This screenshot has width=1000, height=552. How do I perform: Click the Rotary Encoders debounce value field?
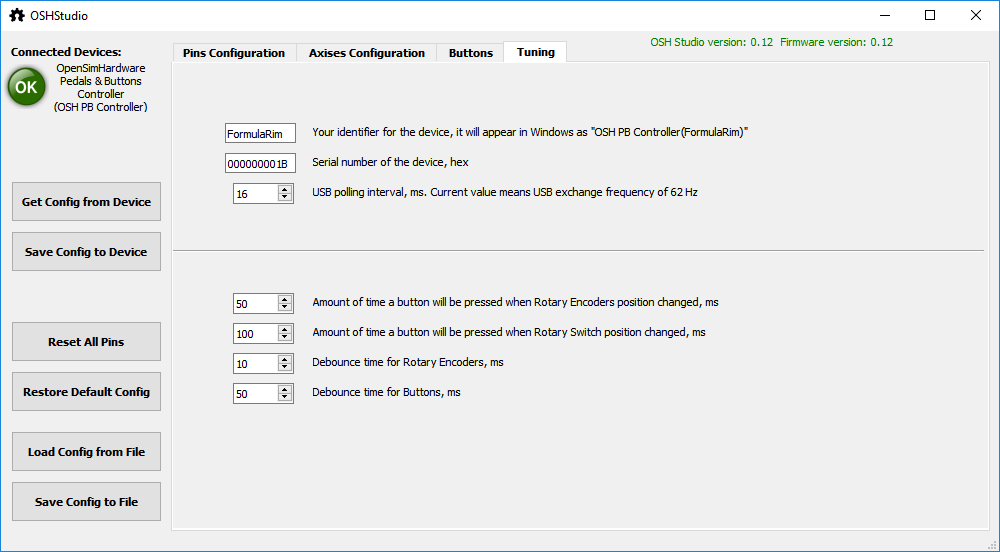(255, 364)
